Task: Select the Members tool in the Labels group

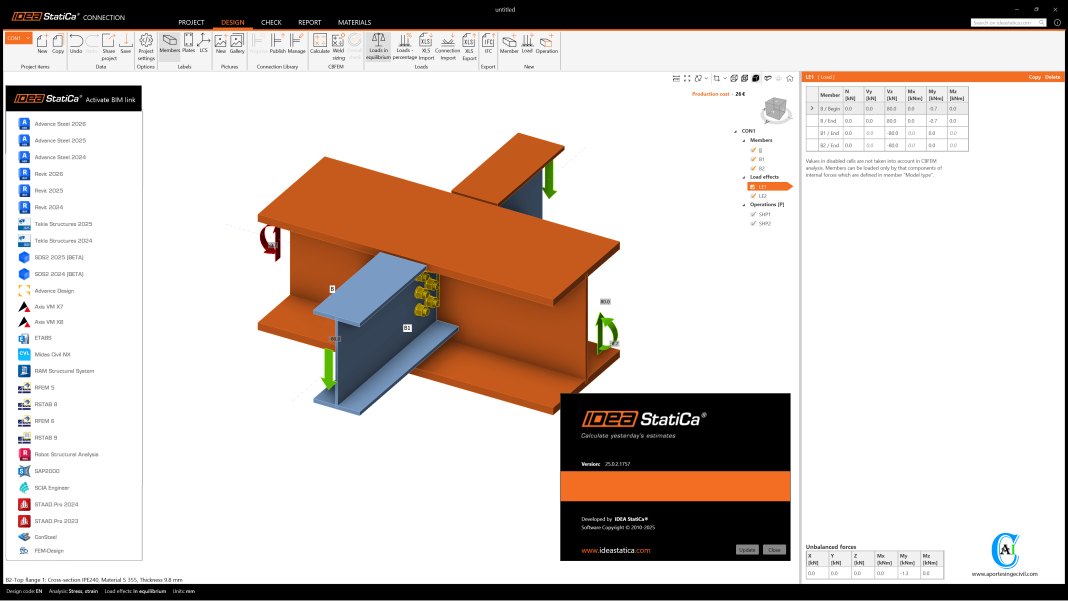Action: point(168,42)
